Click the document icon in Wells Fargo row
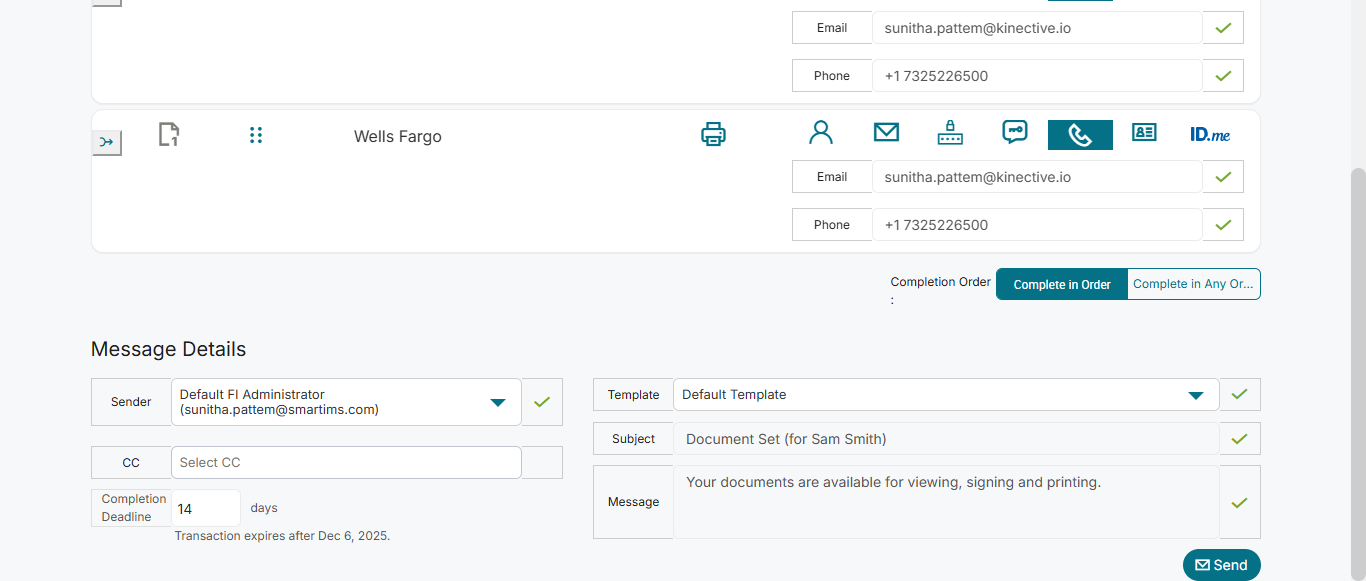1366x581 pixels. click(x=169, y=134)
